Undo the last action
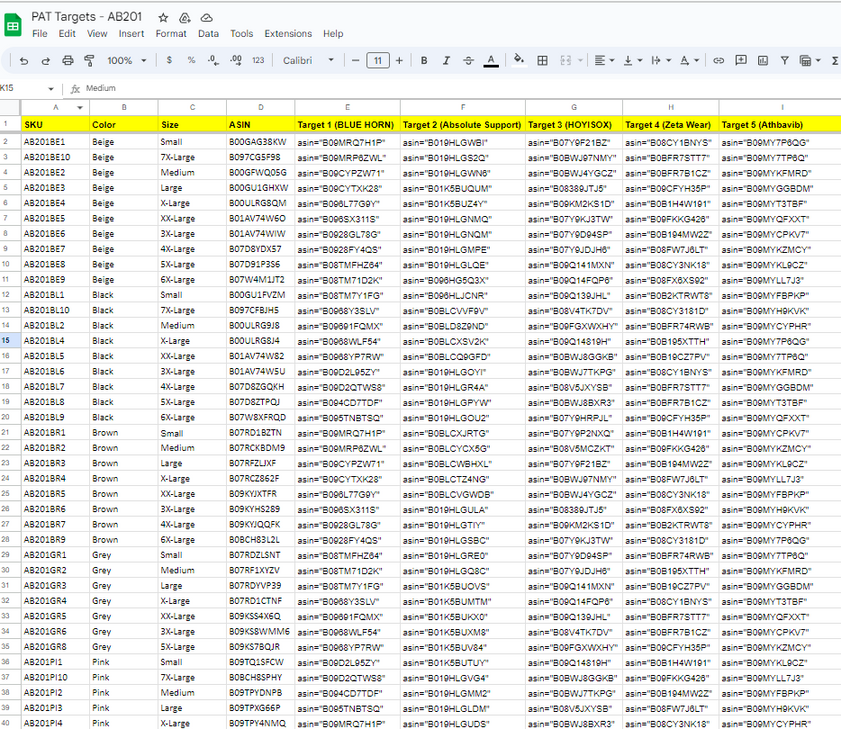The image size is (841, 729). tap(24, 61)
